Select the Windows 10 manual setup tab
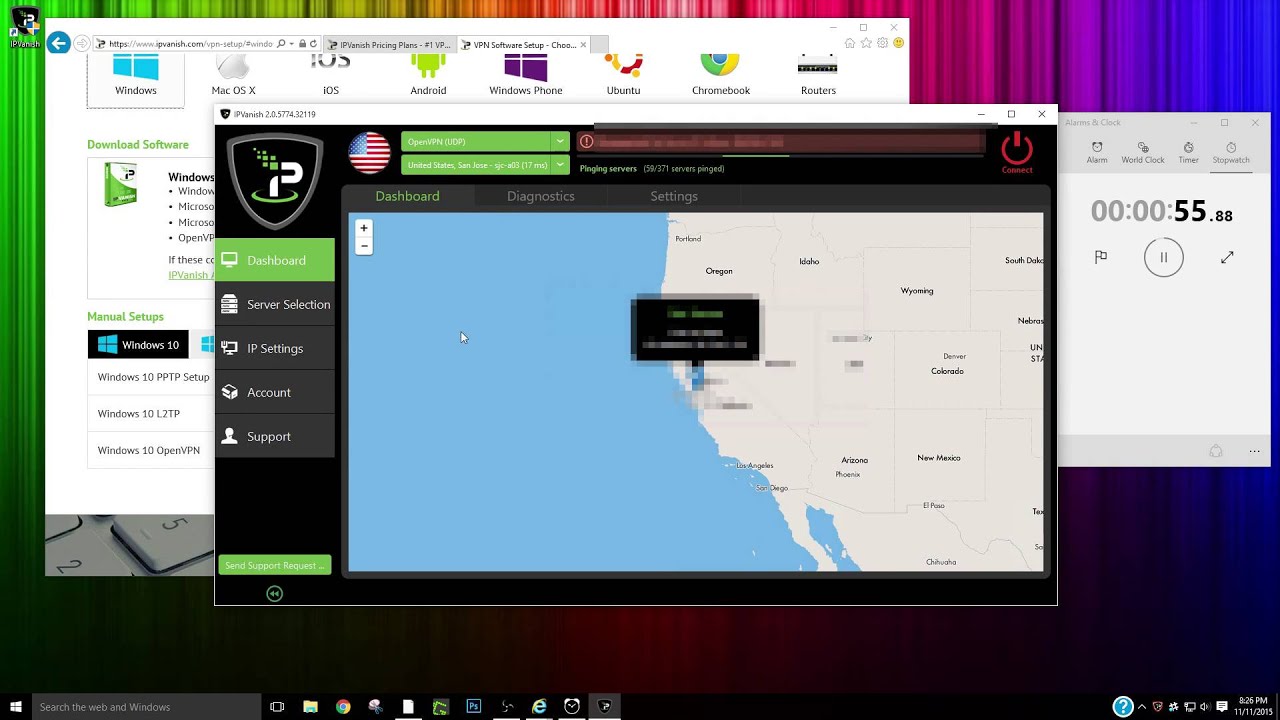The width and height of the screenshot is (1280, 720). [138, 345]
